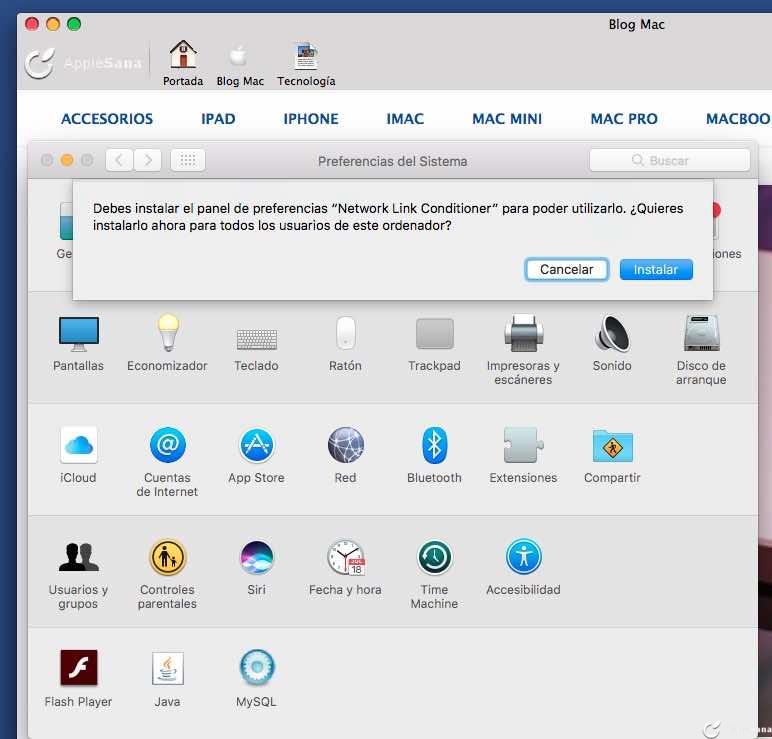772x739 pixels.
Task: Show all preferences grid button
Action: 188,160
